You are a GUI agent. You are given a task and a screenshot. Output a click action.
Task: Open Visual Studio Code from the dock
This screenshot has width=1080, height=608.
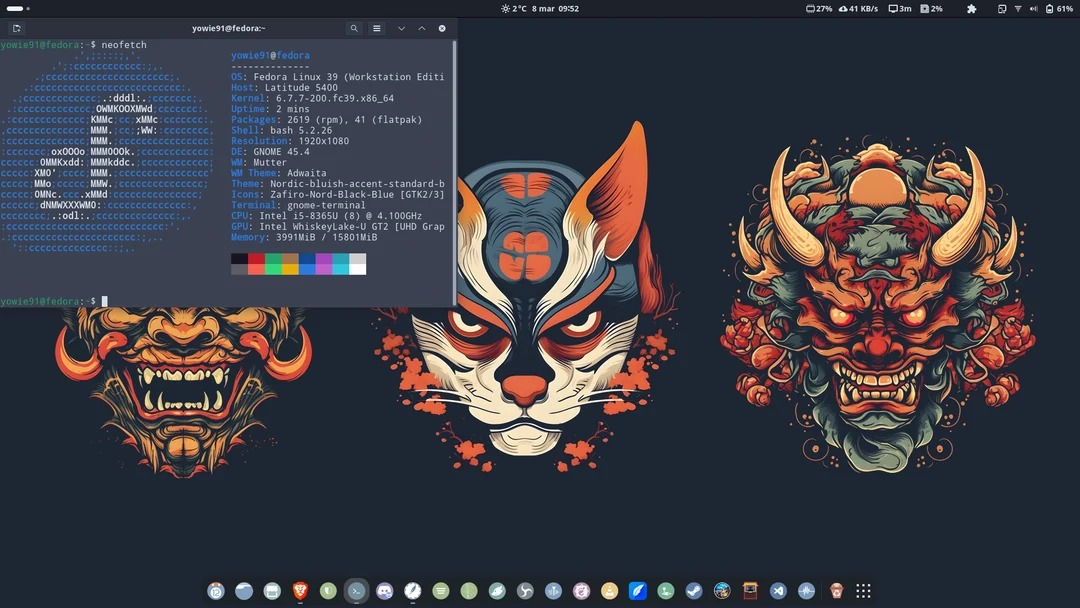pos(778,591)
